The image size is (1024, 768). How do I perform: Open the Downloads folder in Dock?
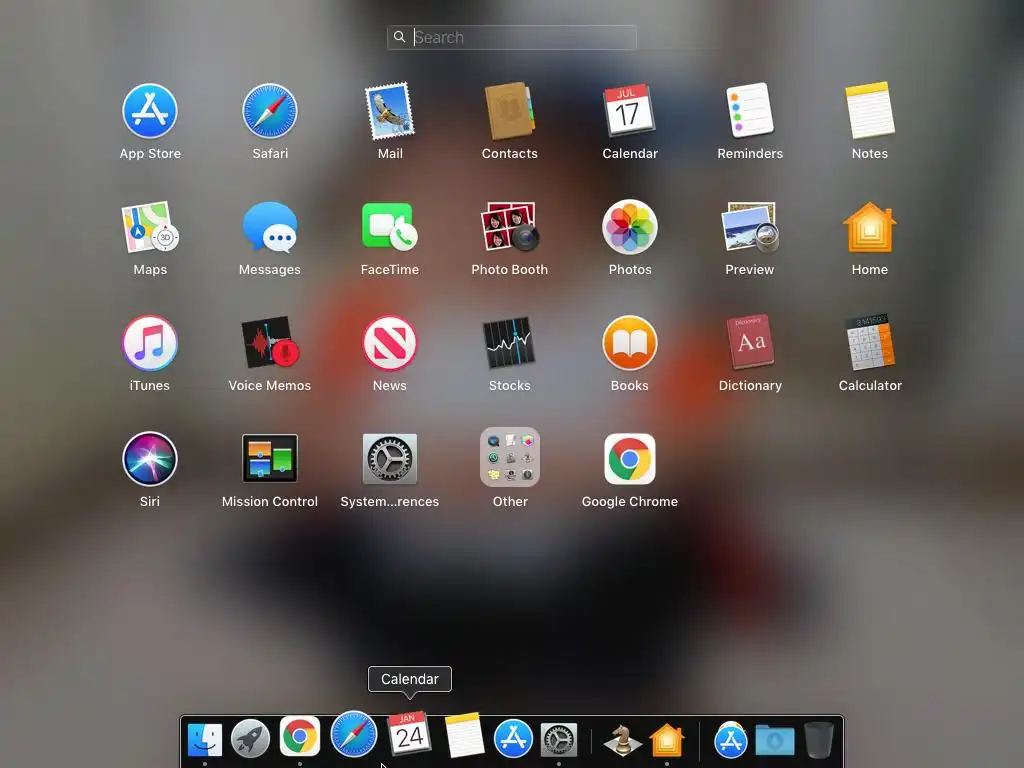775,741
